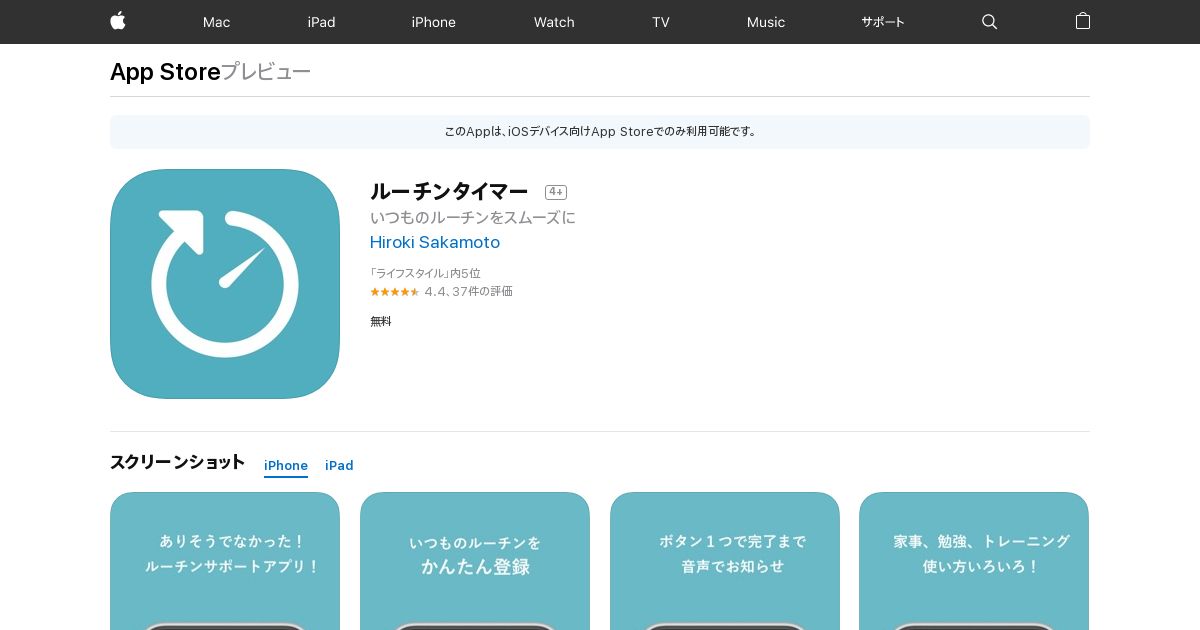Open developer Hiroki Sakamoto link
The width and height of the screenshot is (1200, 630).
point(435,243)
